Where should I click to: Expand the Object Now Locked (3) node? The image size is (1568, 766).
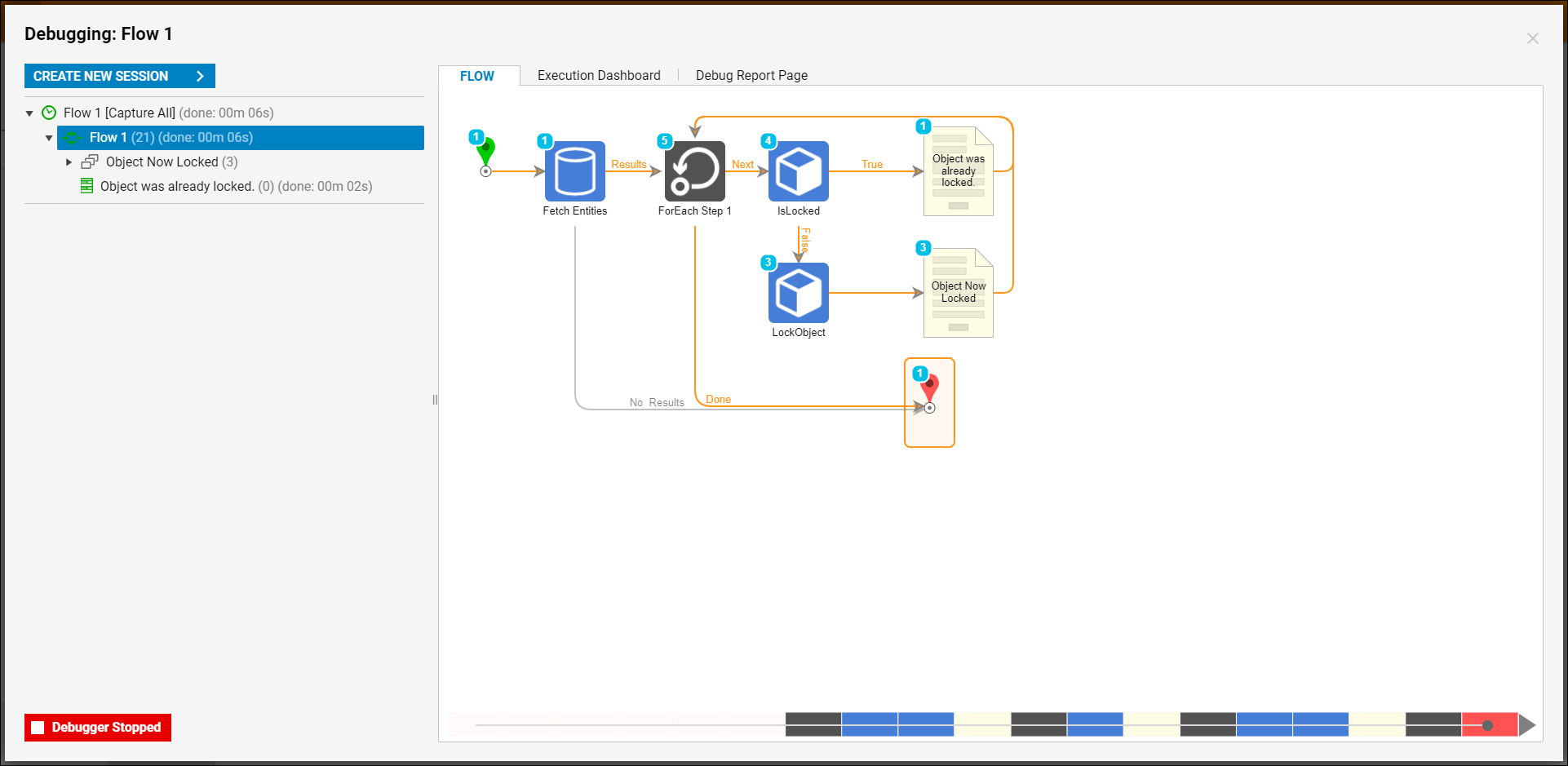69,162
